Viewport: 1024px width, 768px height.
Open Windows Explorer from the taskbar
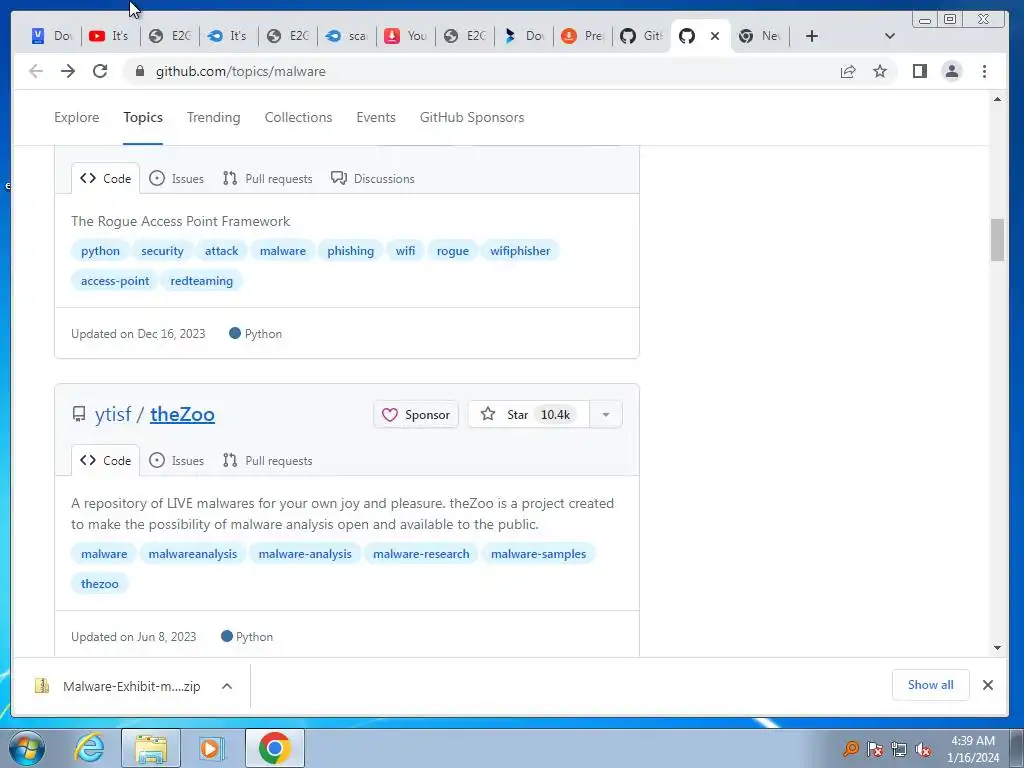click(x=151, y=748)
